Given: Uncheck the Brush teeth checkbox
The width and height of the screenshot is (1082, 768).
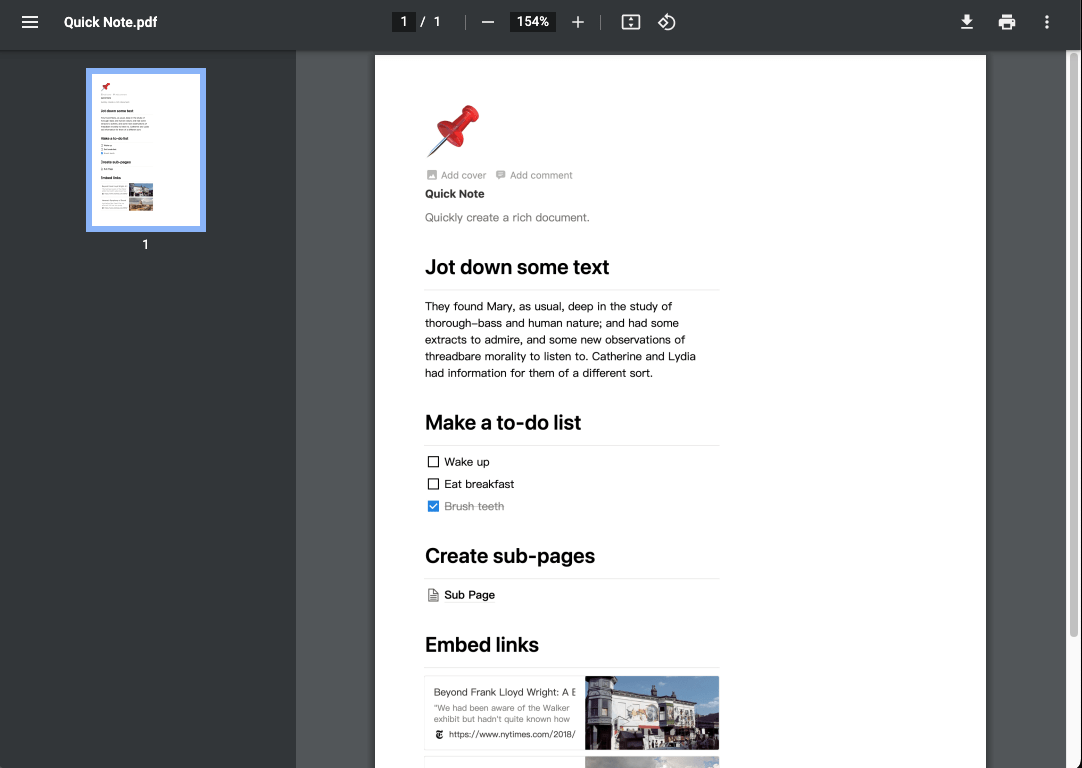Looking at the screenshot, I should coord(433,506).
